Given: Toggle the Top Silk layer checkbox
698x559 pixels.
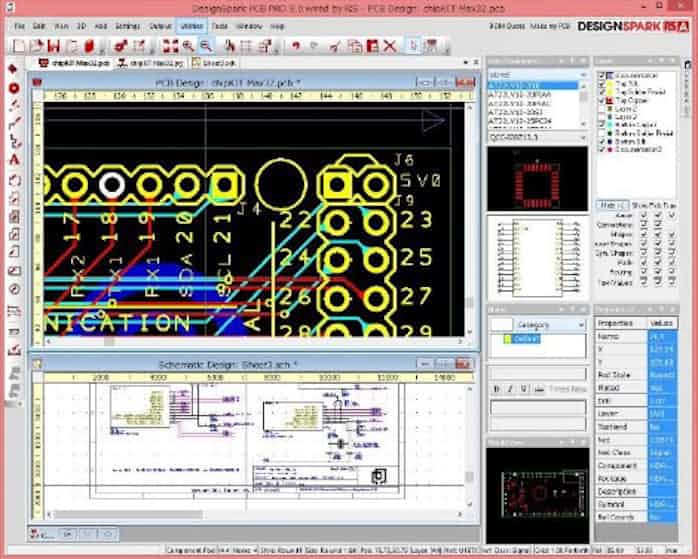Looking at the screenshot, I should [601, 85].
